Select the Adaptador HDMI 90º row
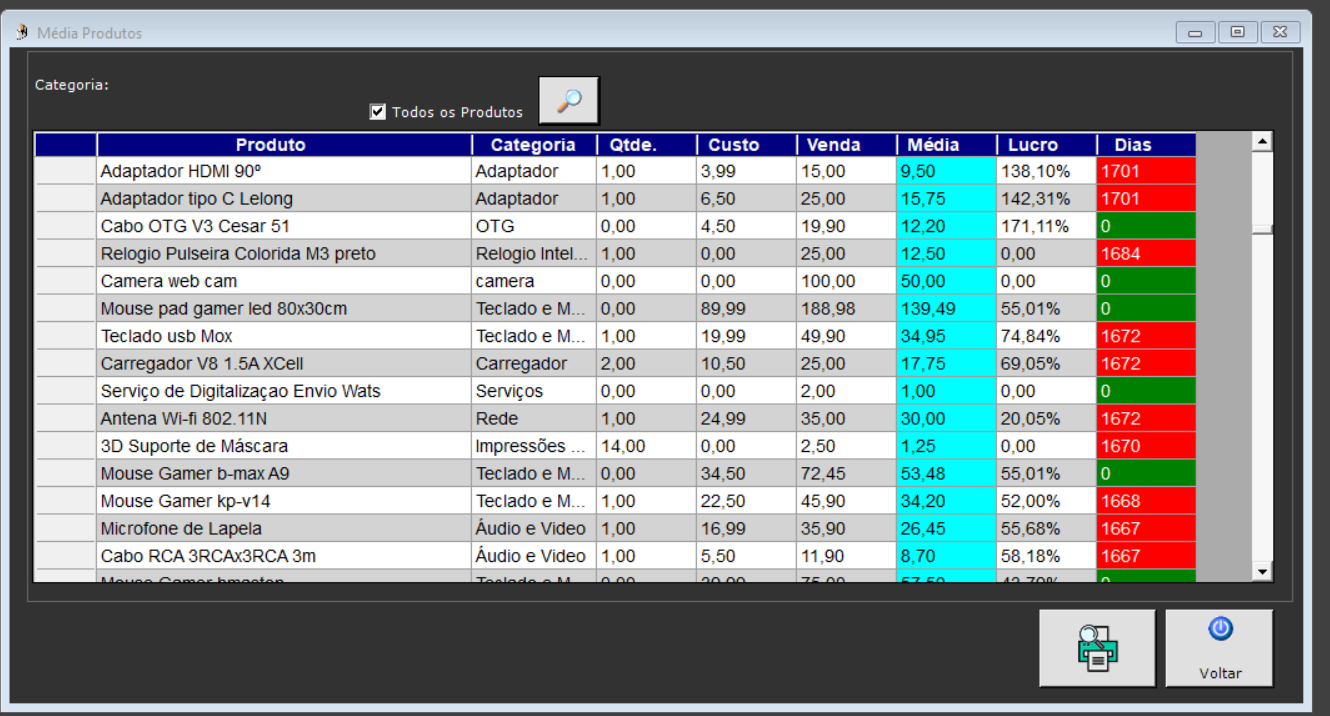 (180, 171)
